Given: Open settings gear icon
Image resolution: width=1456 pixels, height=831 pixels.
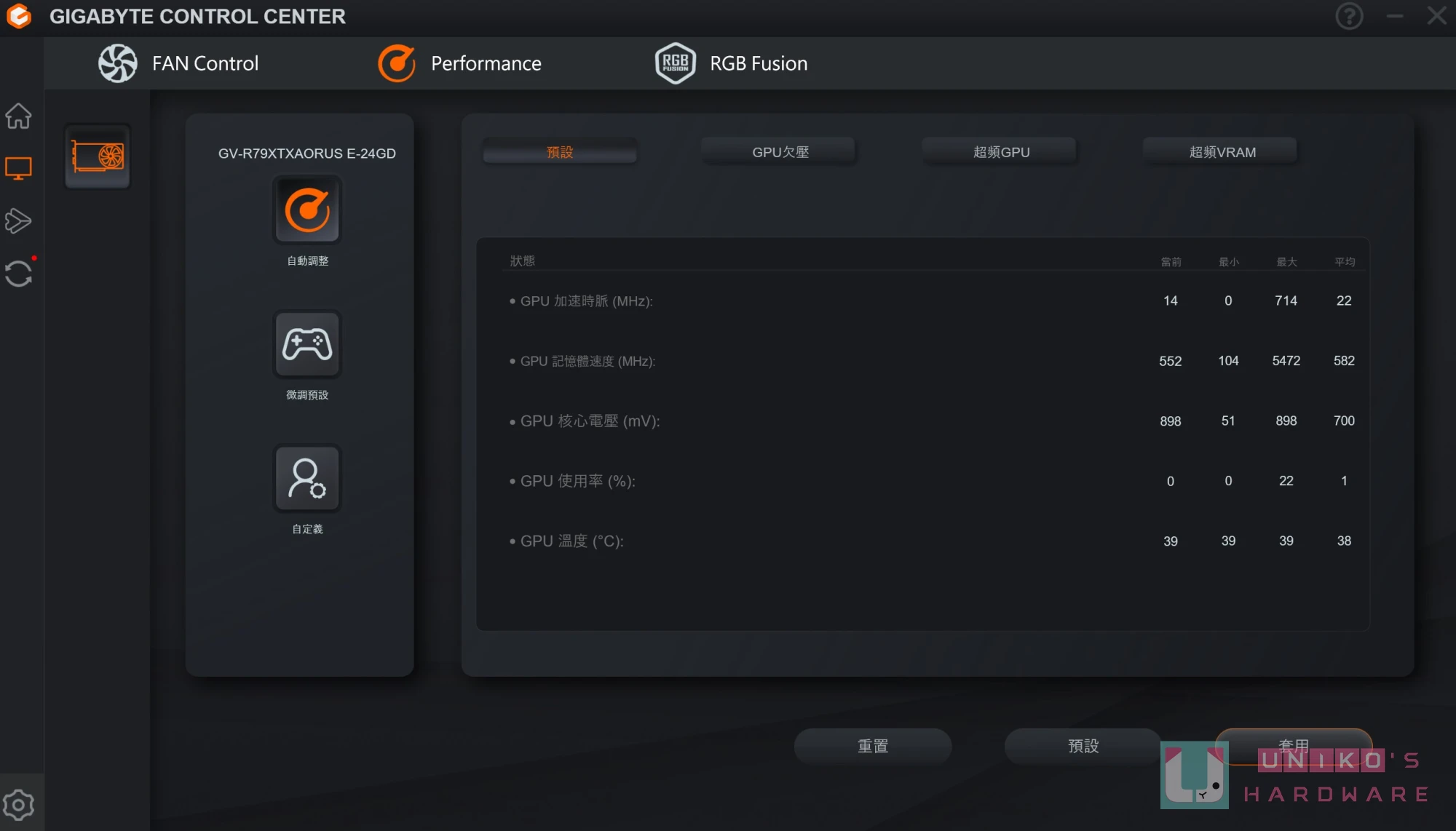Looking at the screenshot, I should (x=19, y=805).
